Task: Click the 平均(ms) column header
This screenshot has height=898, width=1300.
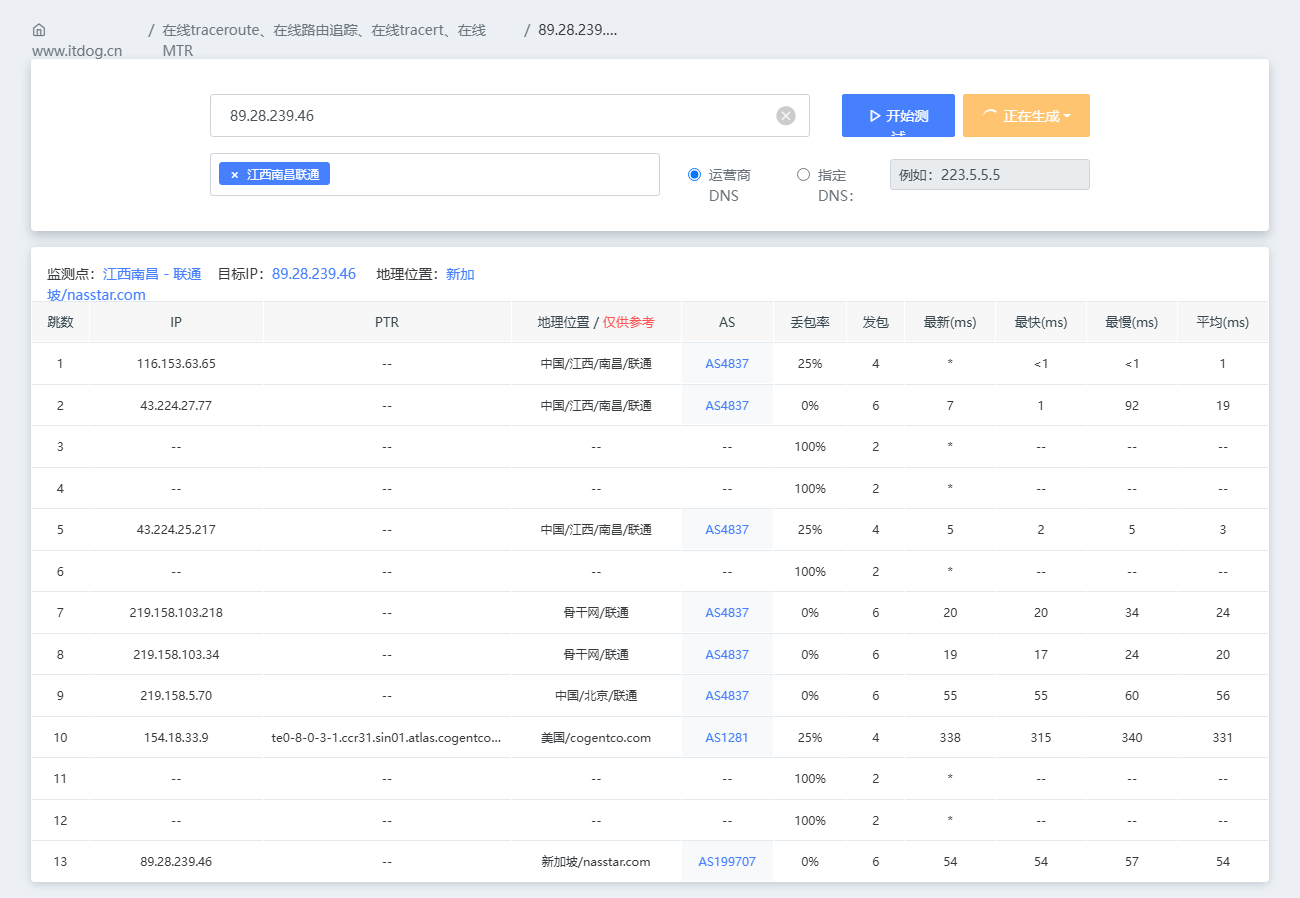Action: (x=1223, y=323)
